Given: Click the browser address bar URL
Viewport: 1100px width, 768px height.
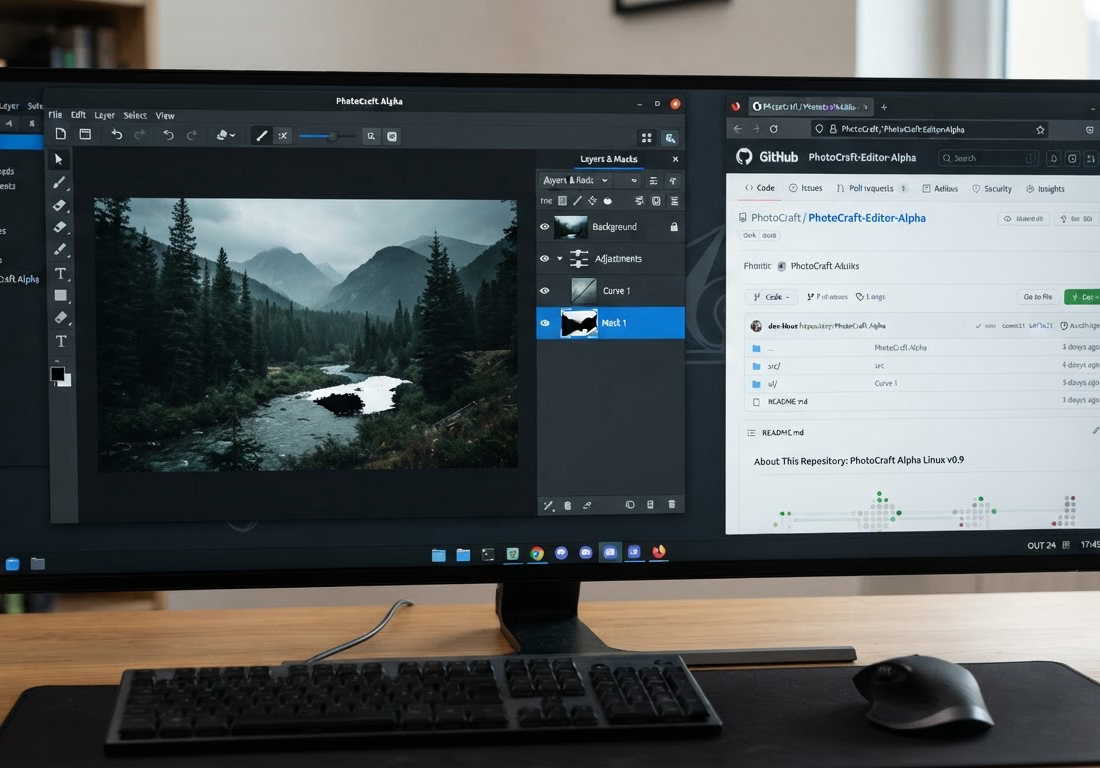Looking at the screenshot, I should [902, 129].
